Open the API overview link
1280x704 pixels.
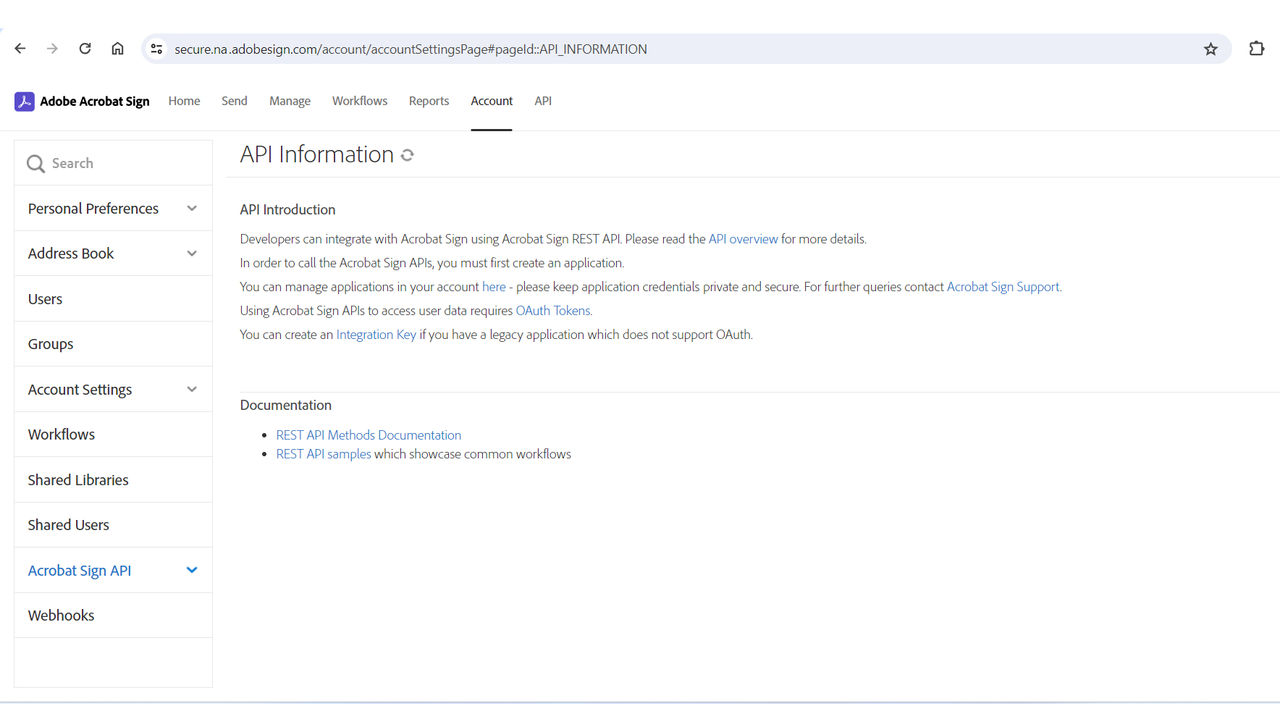point(743,239)
